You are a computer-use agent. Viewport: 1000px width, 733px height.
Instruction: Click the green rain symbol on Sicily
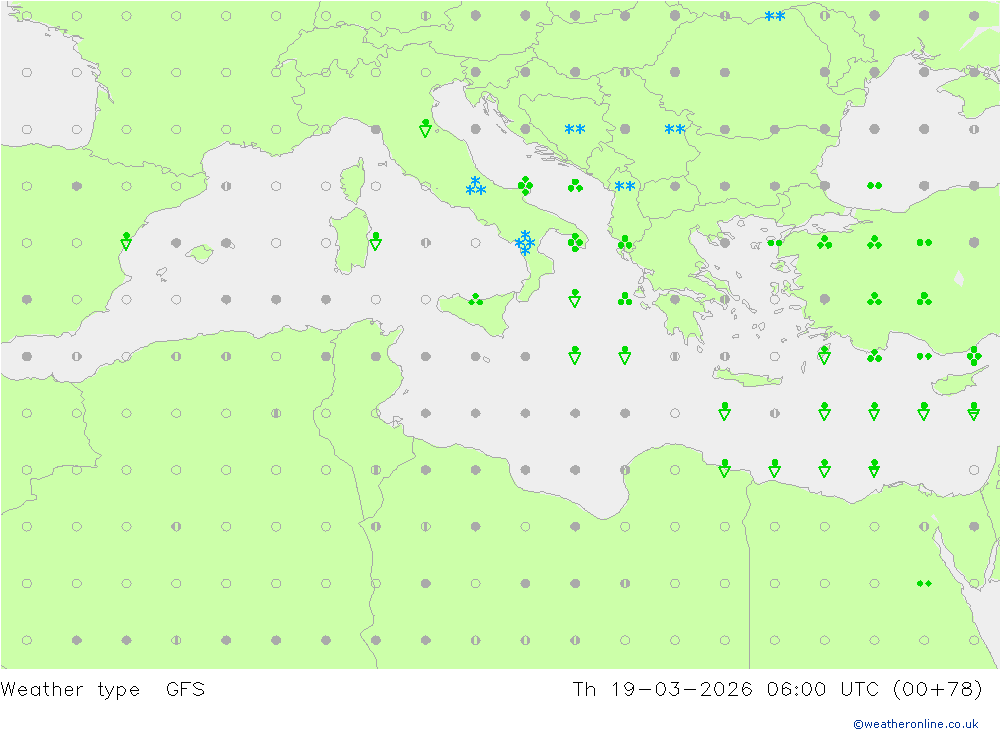pyautogui.click(x=476, y=299)
